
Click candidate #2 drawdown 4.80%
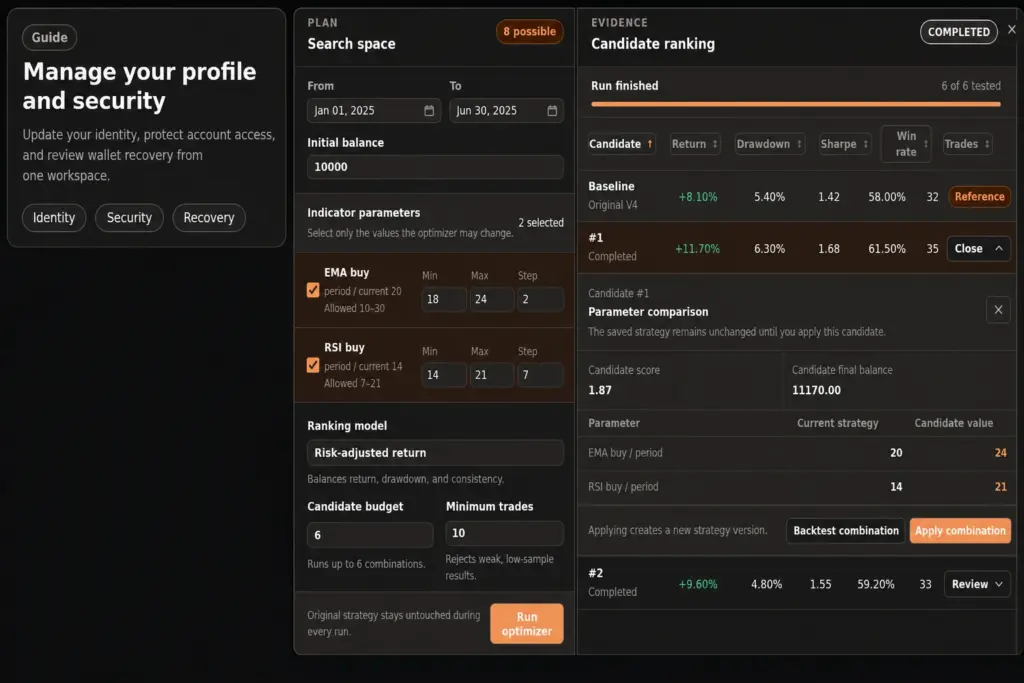(x=766, y=584)
